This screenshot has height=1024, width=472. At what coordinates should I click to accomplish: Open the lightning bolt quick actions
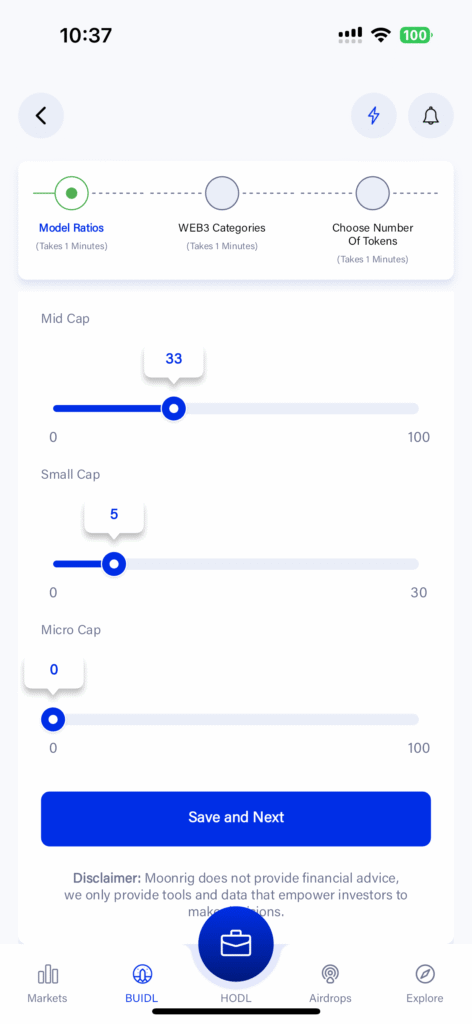[373, 116]
